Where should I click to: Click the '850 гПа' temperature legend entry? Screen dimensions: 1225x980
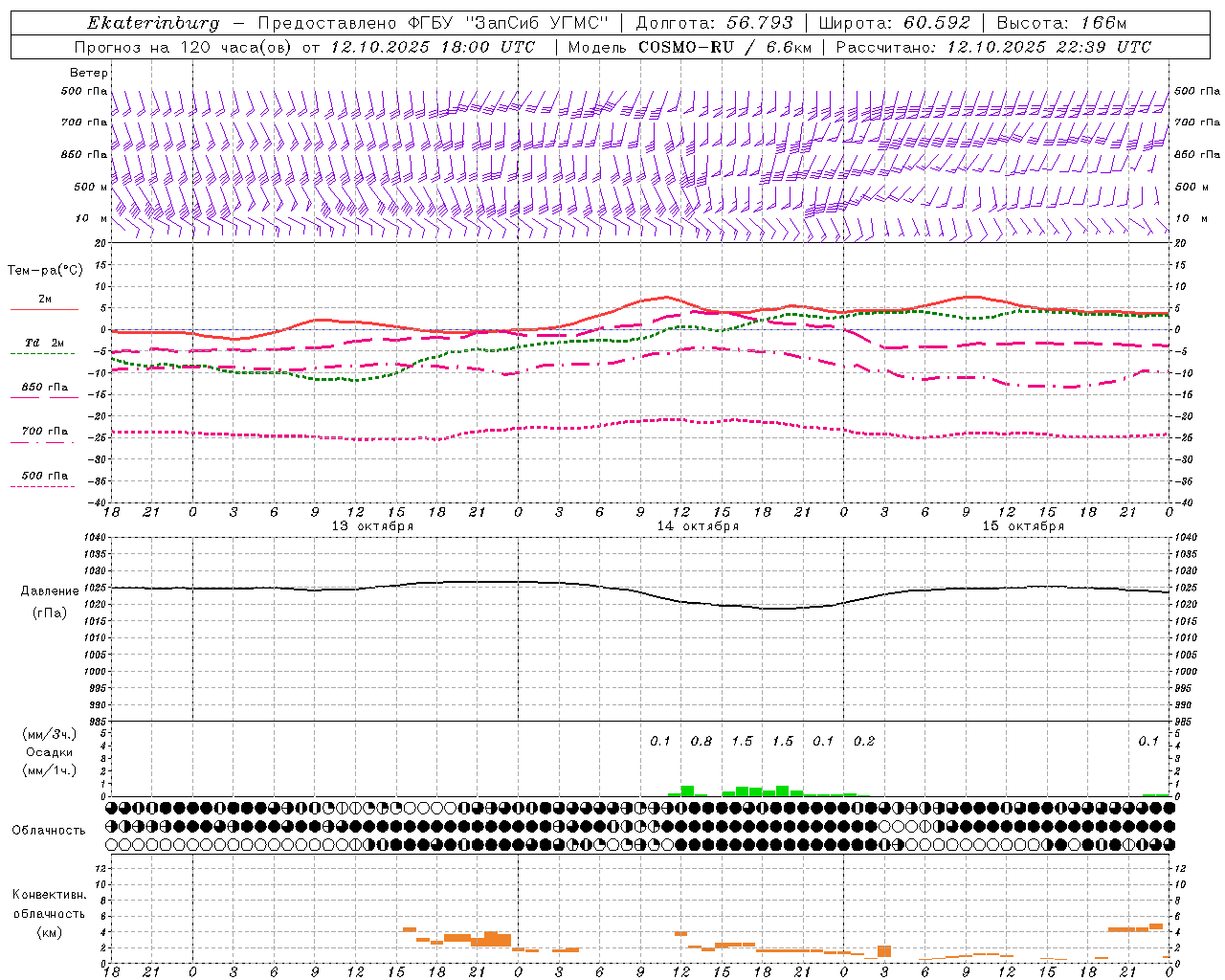tap(44, 388)
